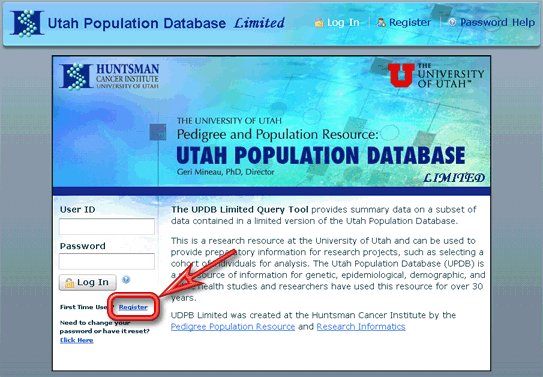Click the 'Password' label above the field
Viewport: 543px width, 377px height.
coord(83,246)
